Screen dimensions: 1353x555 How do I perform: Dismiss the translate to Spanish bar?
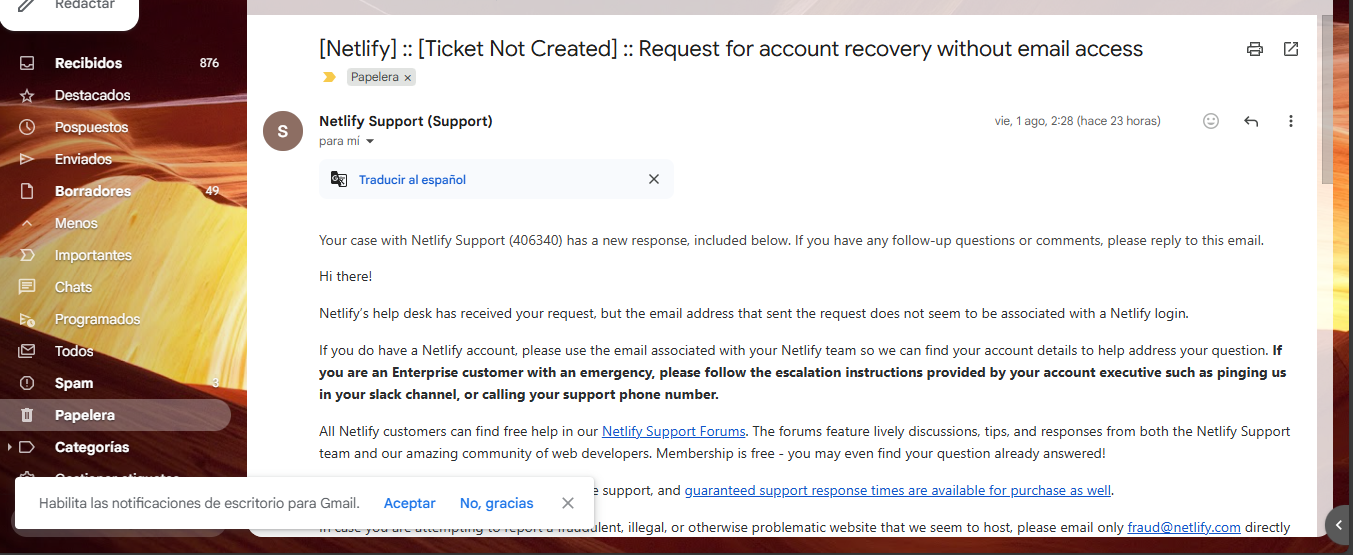click(654, 179)
